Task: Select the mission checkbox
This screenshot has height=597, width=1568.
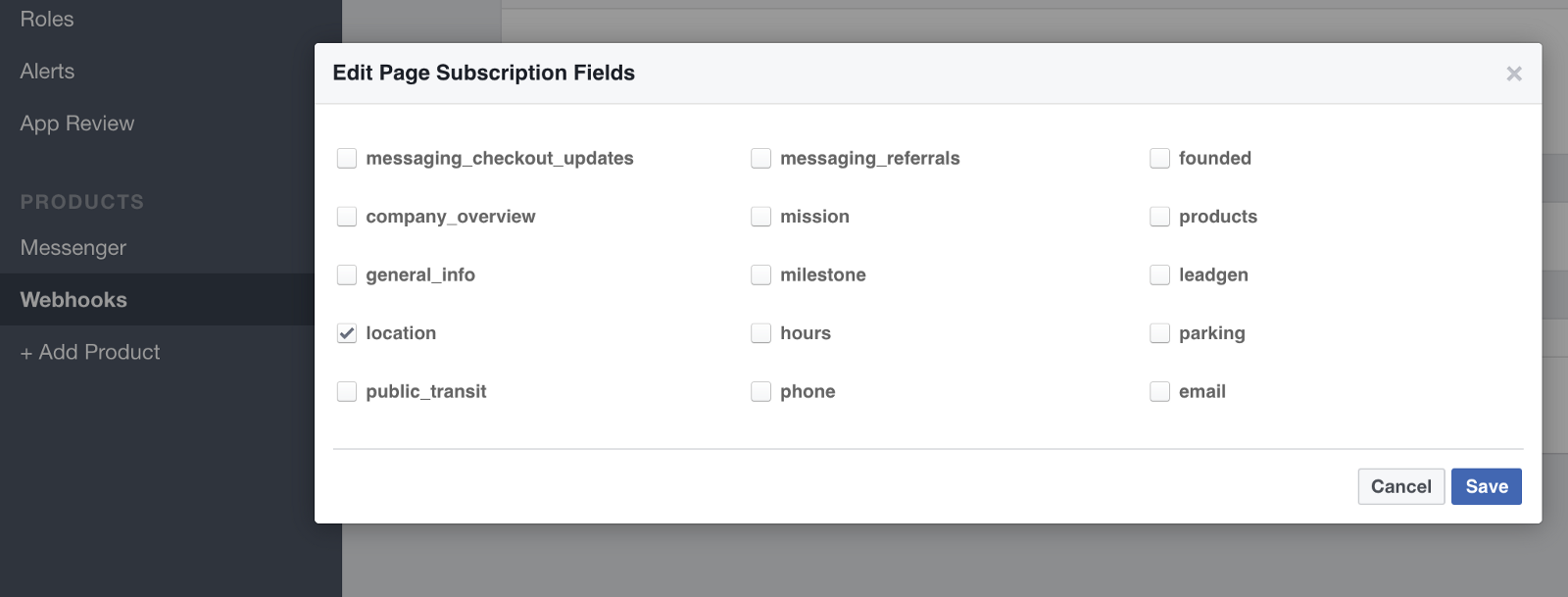Action: click(x=760, y=217)
